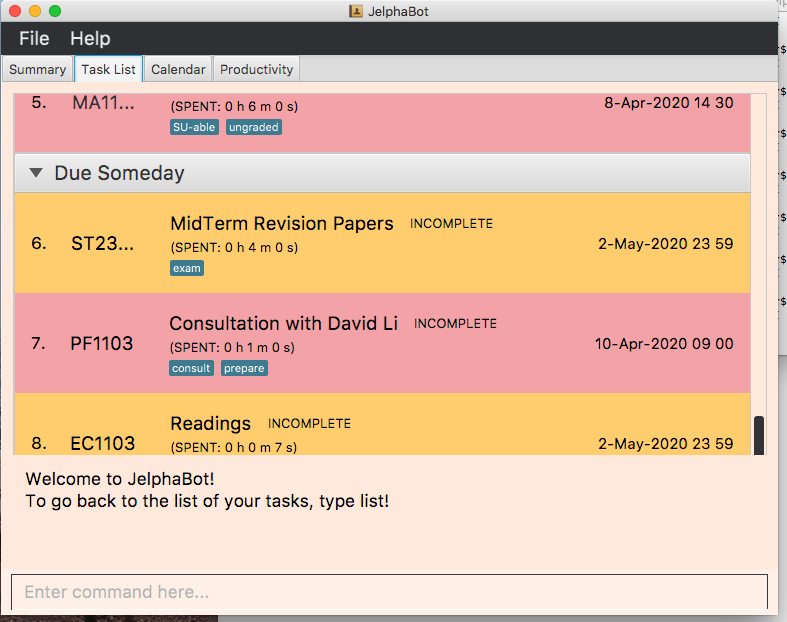This screenshot has width=787, height=622.
Task: Click the PF1103 module code
Action: [101, 343]
